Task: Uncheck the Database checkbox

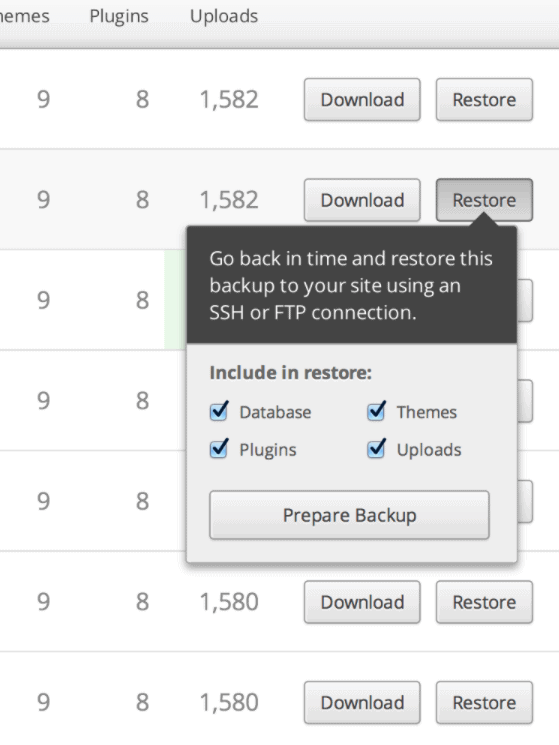Action: pos(219,412)
